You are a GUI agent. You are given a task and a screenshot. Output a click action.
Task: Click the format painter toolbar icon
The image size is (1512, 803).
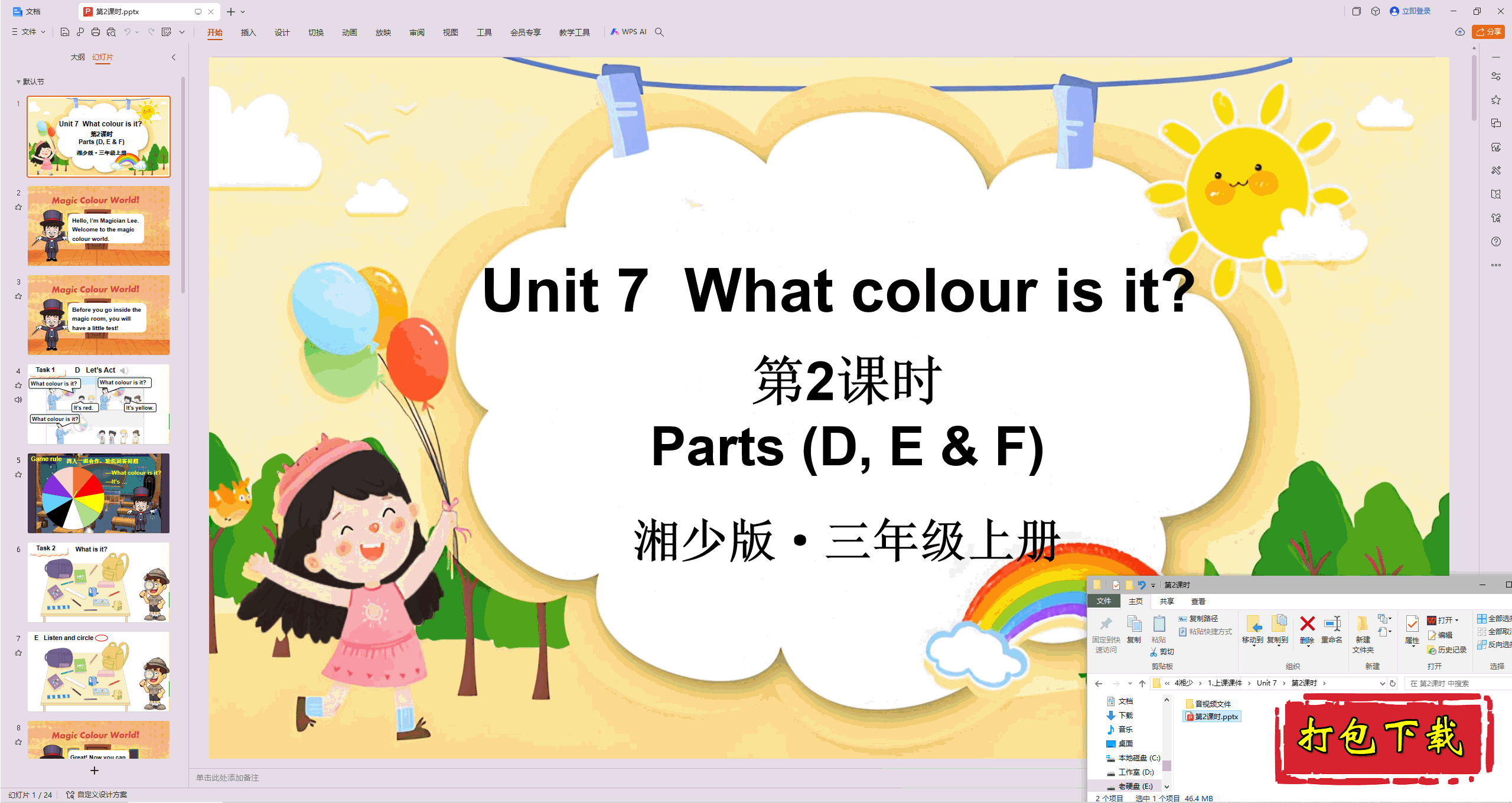167,32
